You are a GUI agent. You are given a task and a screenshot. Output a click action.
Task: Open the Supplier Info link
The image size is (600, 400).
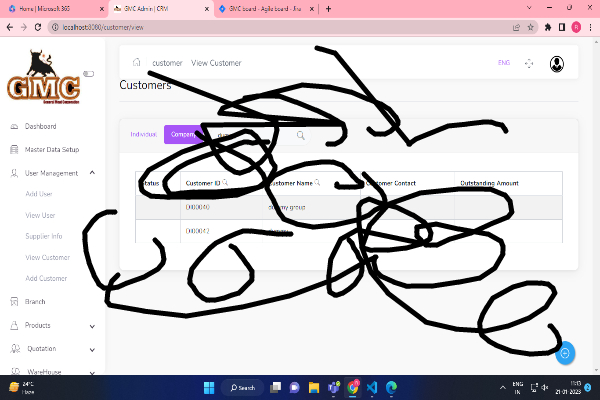click(x=44, y=236)
